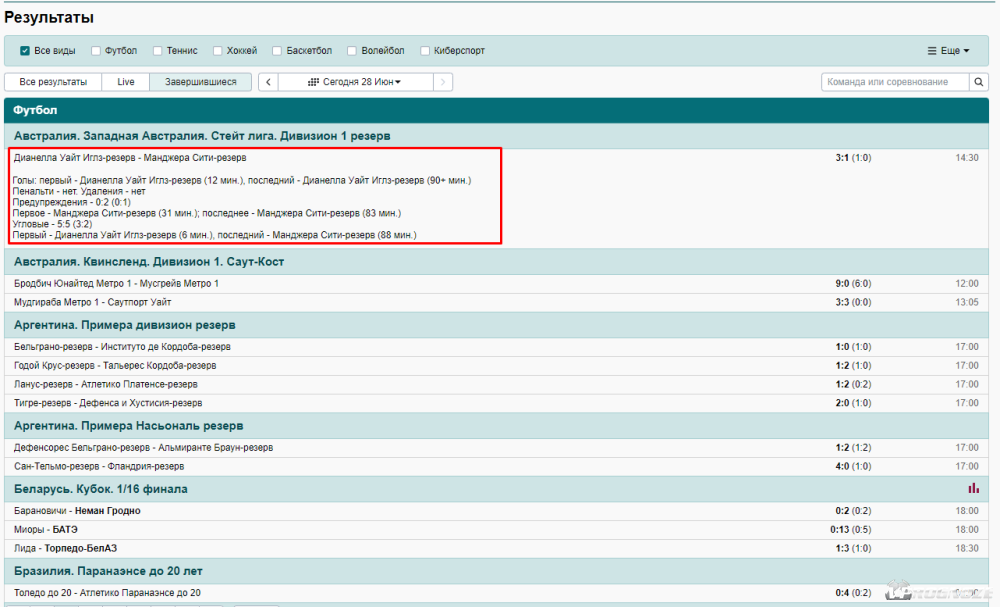Switch to the Live tab
Image resolution: width=1000 pixels, height=607 pixels.
click(x=126, y=82)
